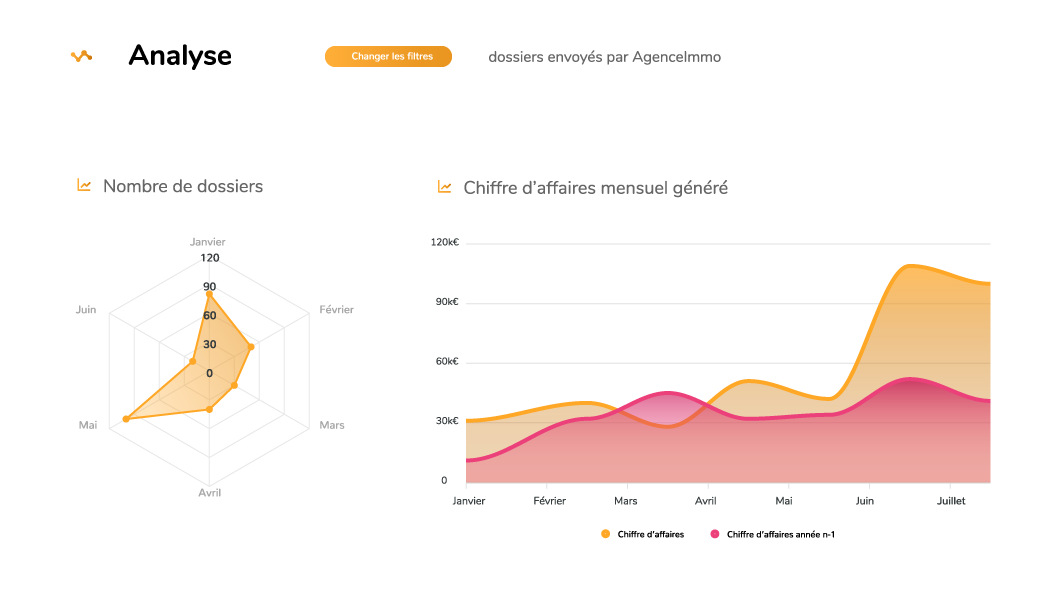This screenshot has width=1037, height=616.
Task: Click "Juillet" on the revenue chart x-axis
Action: [951, 501]
